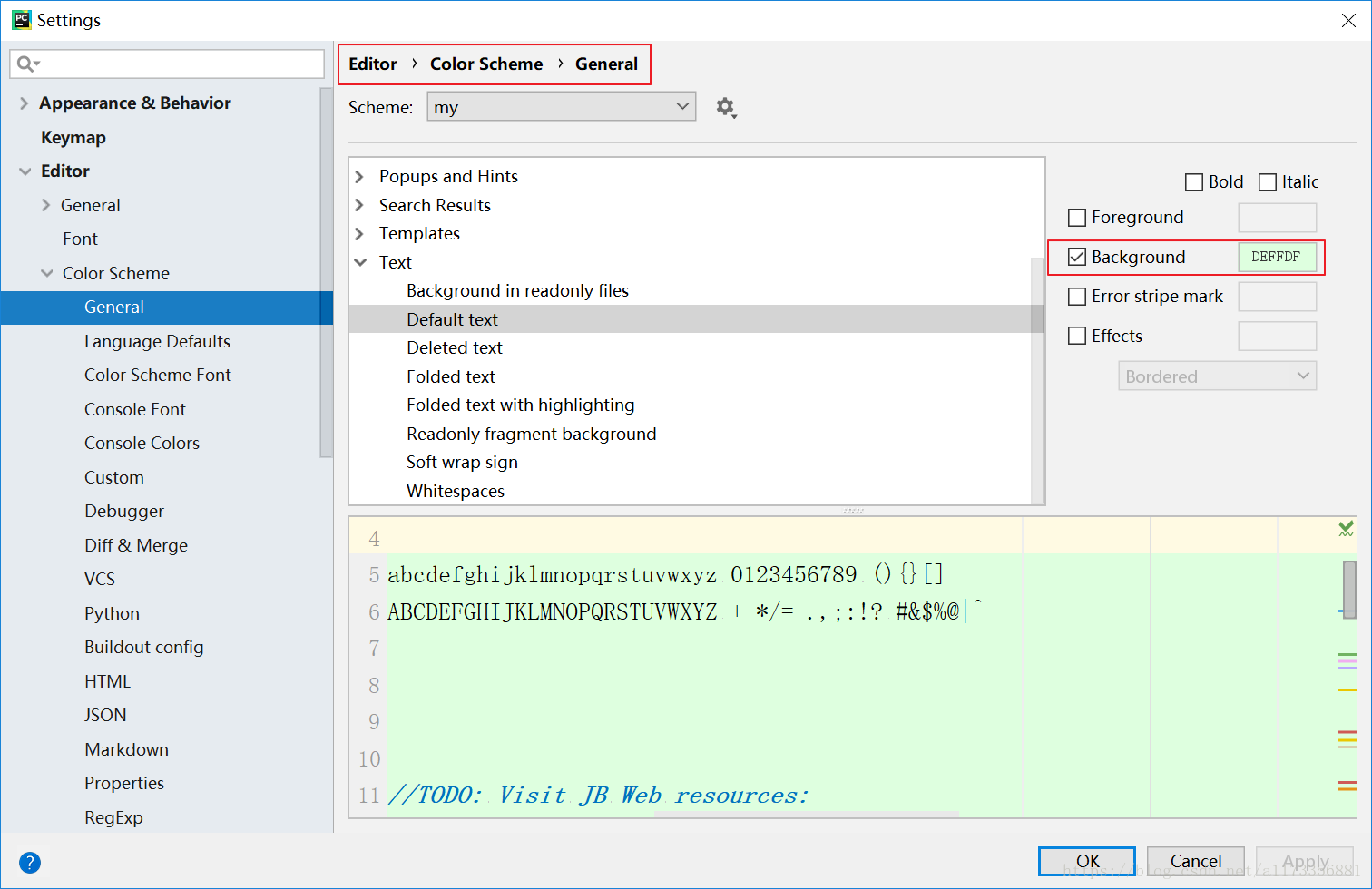Collapse the Color Scheme tree node
1372x889 pixels.
[46, 274]
